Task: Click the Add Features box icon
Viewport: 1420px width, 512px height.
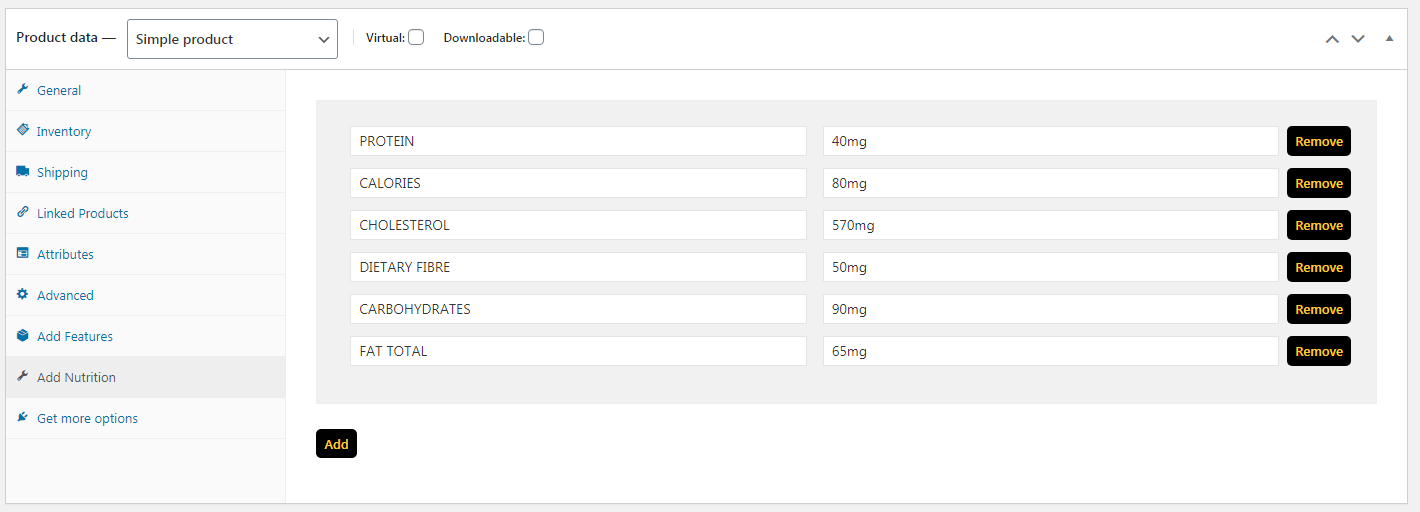Action: [23, 335]
